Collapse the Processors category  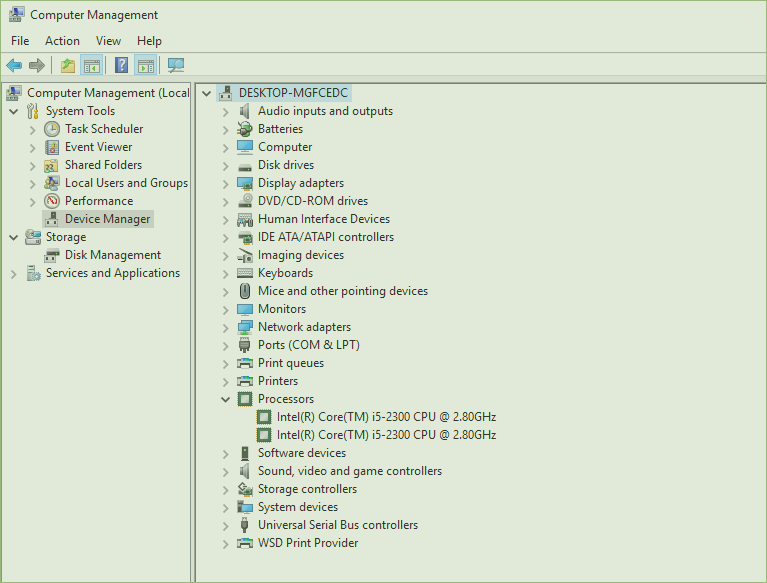click(x=226, y=399)
